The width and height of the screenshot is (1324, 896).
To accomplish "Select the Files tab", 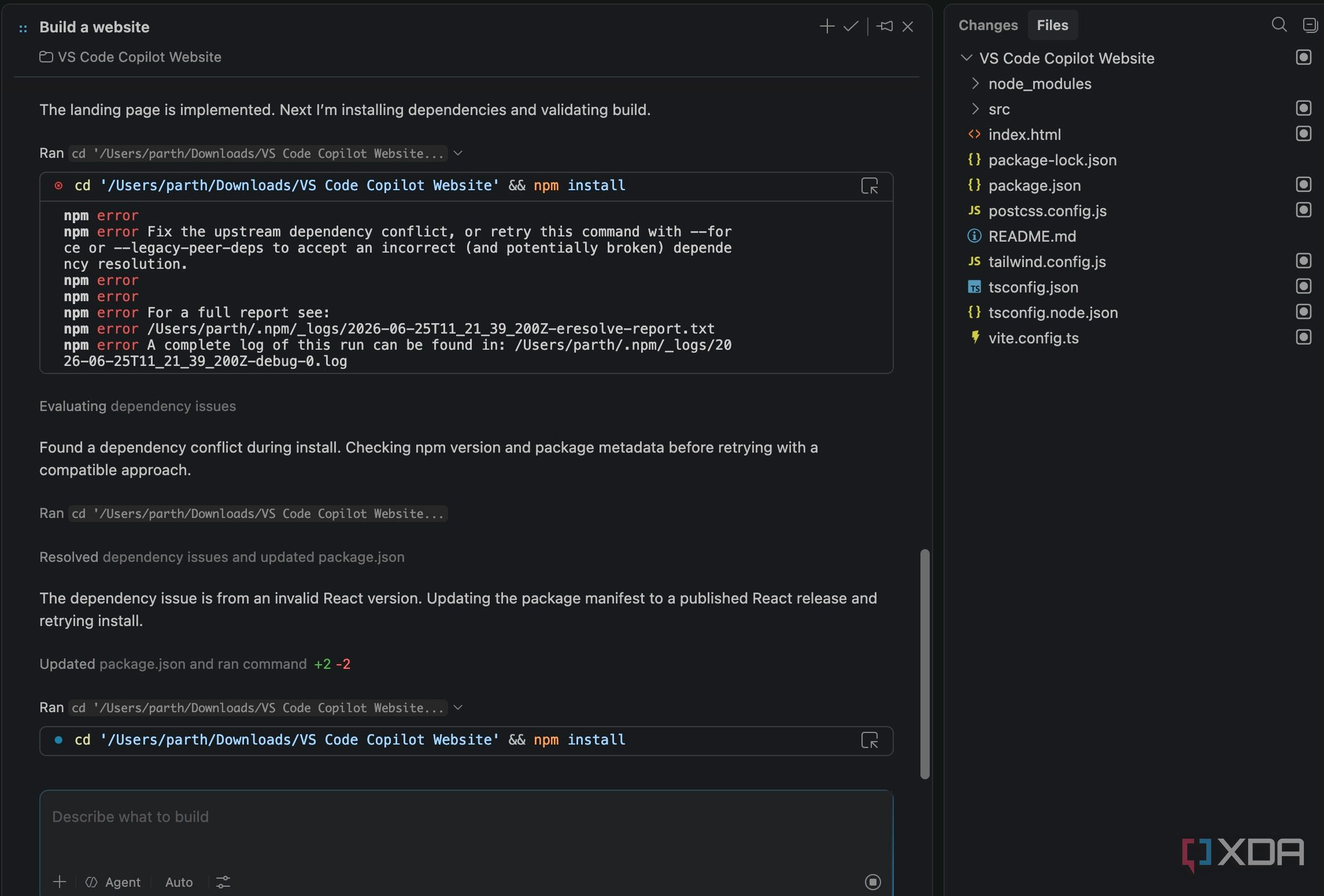I will coord(1052,25).
